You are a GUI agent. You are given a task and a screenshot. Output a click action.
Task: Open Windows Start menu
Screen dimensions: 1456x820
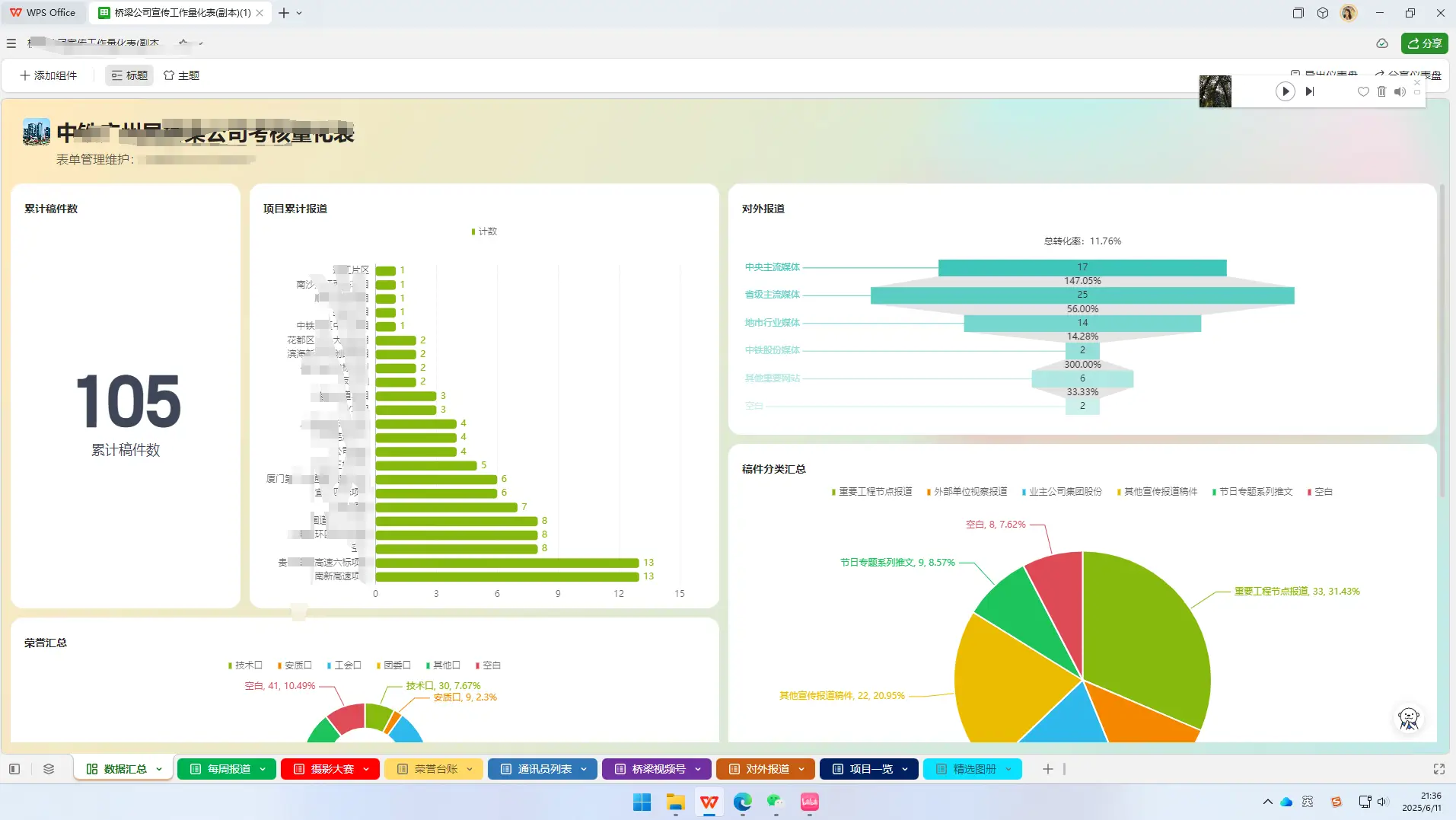642,802
